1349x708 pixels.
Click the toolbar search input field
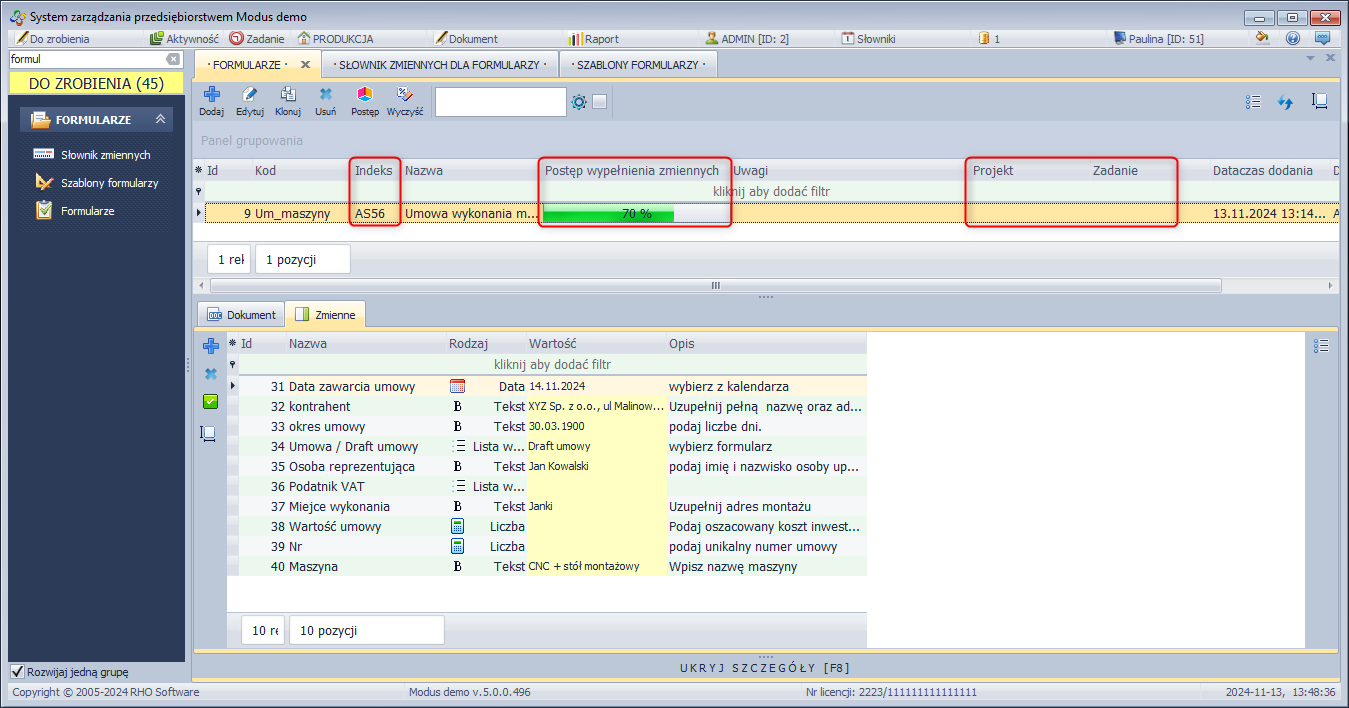point(500,102)
